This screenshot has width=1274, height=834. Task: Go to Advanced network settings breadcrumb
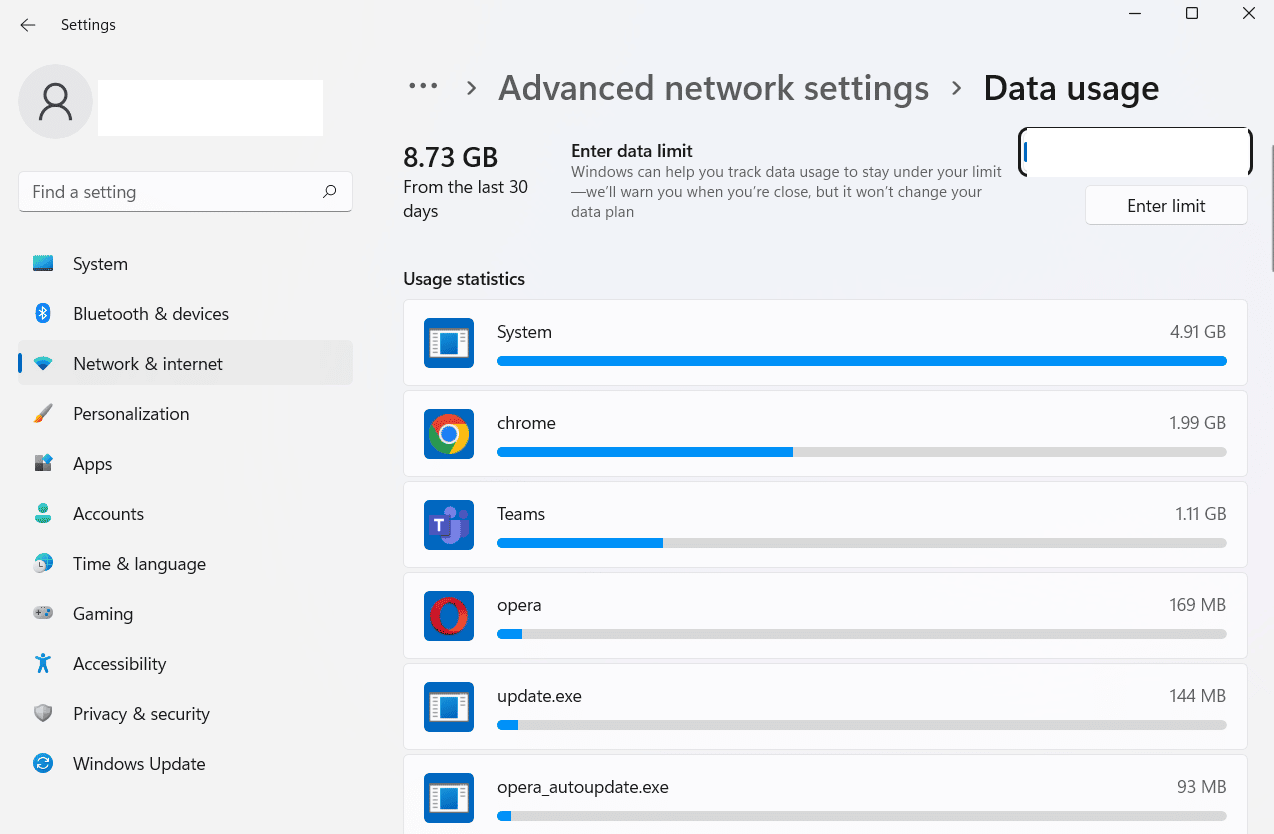click(x=714, y=88)
